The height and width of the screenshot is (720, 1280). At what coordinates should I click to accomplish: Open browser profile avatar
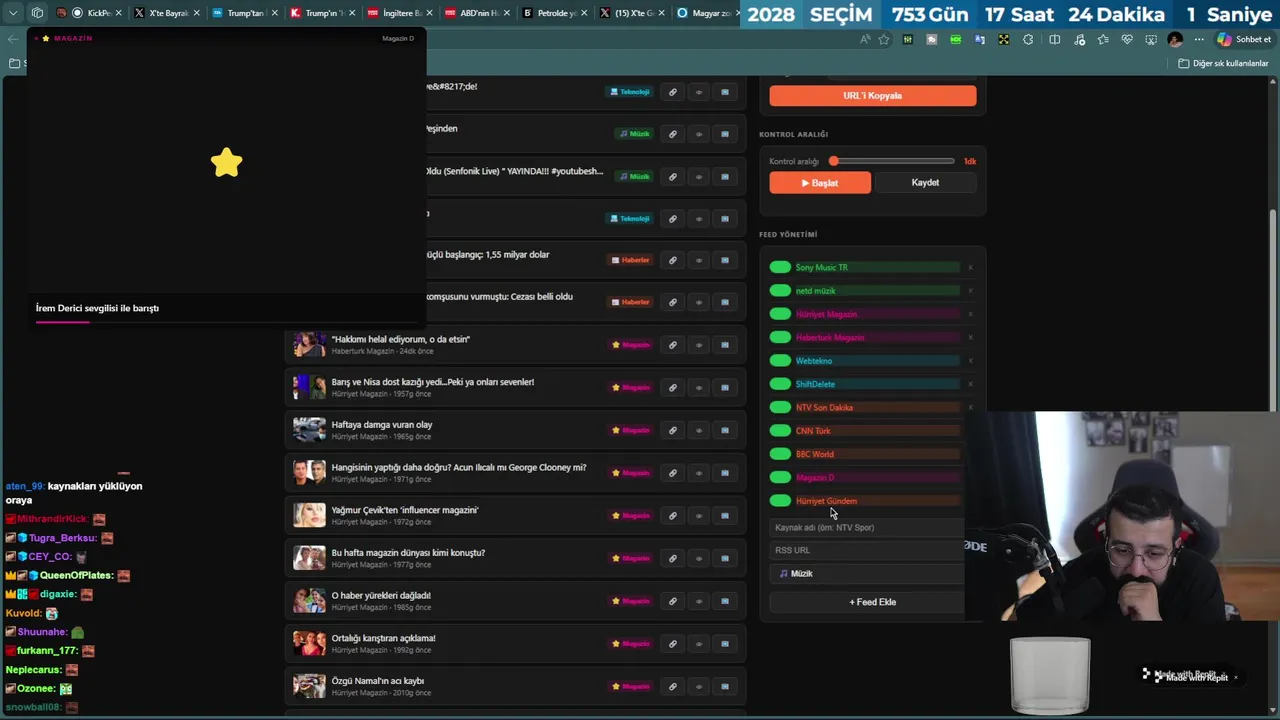click(x=1175, y=40)
